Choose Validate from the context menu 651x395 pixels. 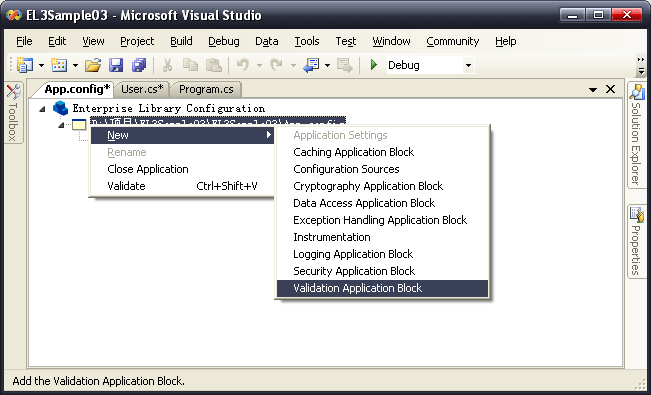182,186
